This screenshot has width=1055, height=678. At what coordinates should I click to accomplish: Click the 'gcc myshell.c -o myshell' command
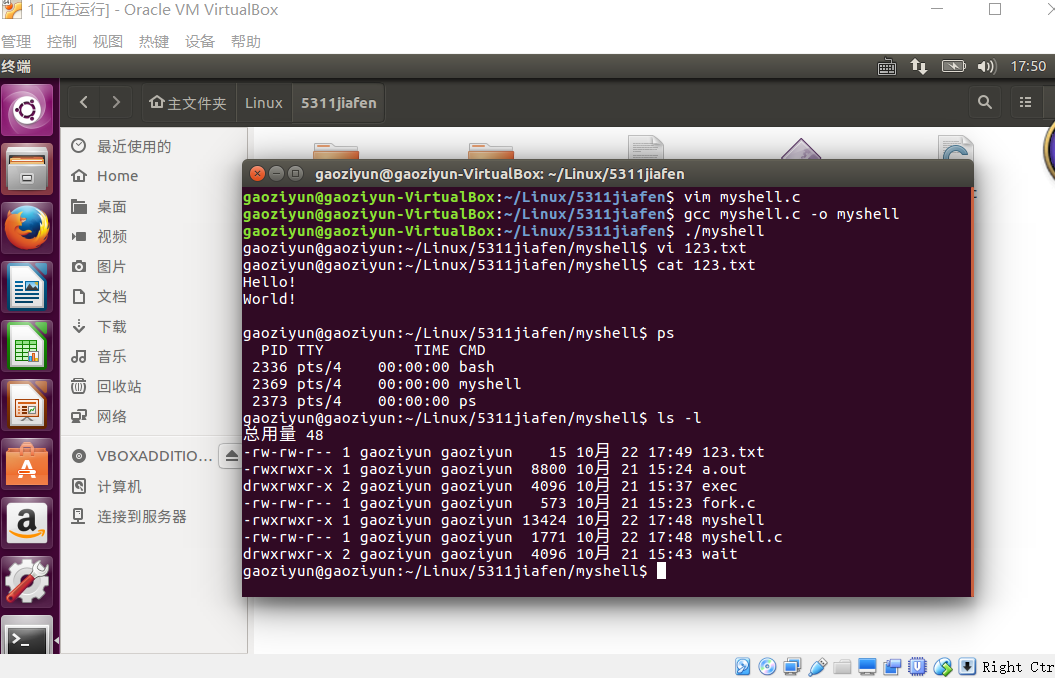pyautogui.click(x=791, y=214)
